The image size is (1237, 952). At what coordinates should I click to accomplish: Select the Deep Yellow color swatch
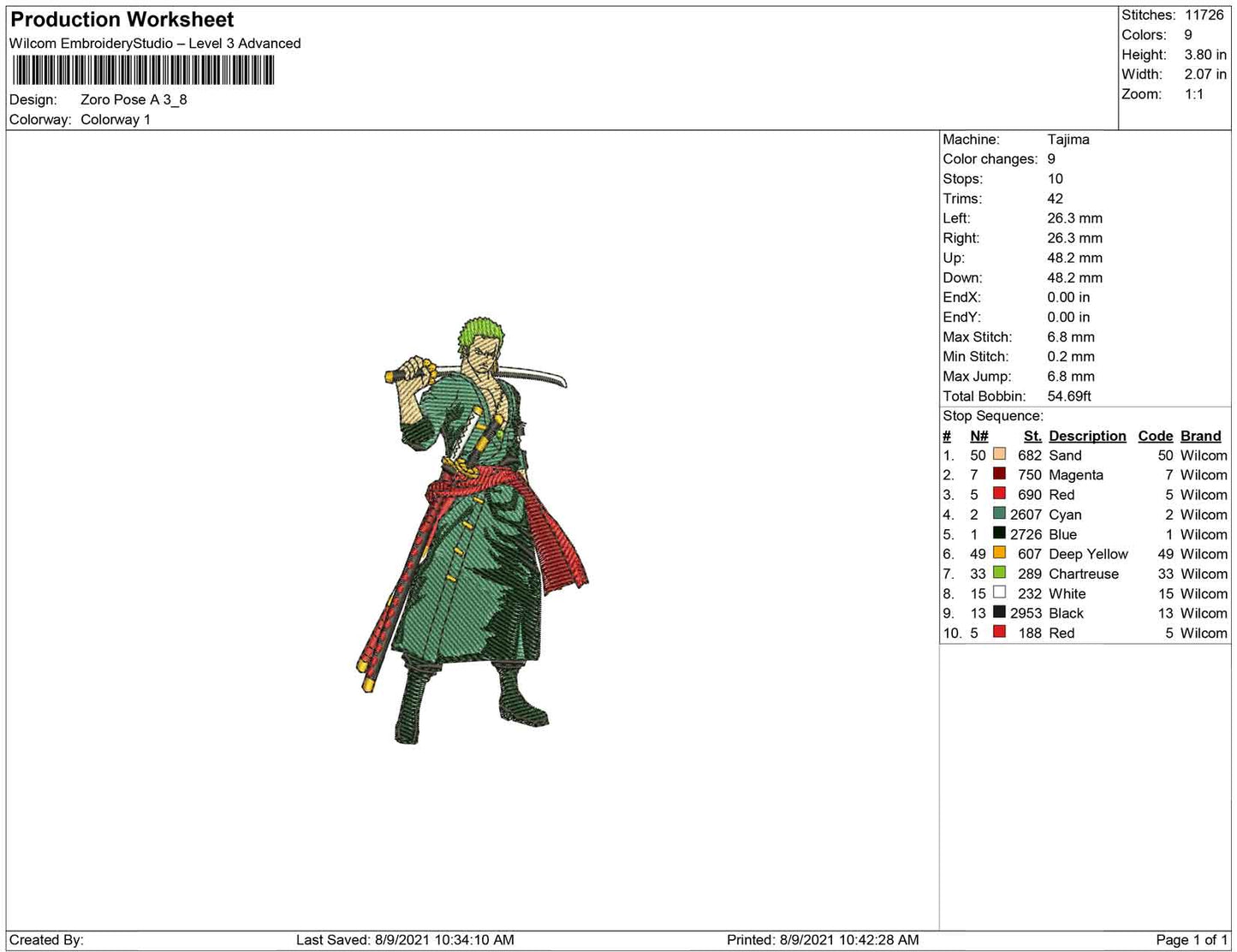click(999, 553)
